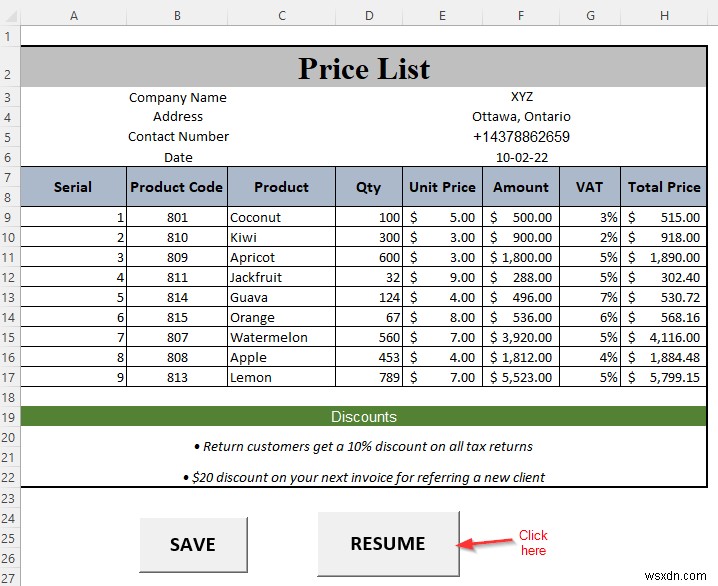The image size is (718, 586).
Task: Click the $ 9.00 unit price cell
Action: click(442, 277)
